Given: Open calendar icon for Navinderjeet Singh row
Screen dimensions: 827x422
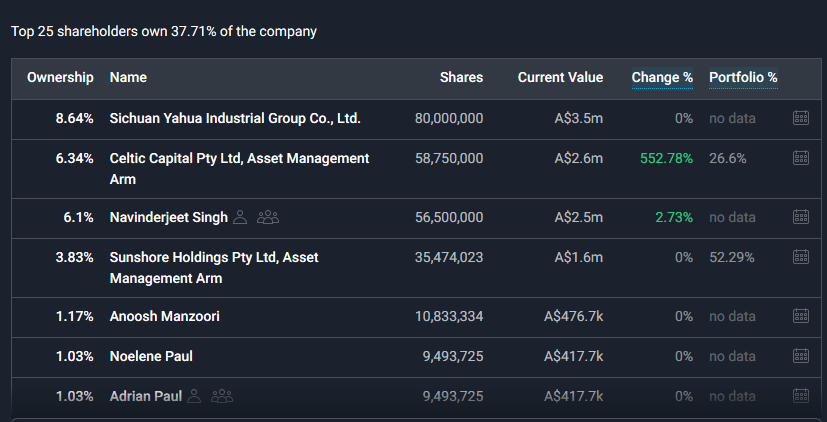Looking at the screenshot, I should tap(801, 217).
